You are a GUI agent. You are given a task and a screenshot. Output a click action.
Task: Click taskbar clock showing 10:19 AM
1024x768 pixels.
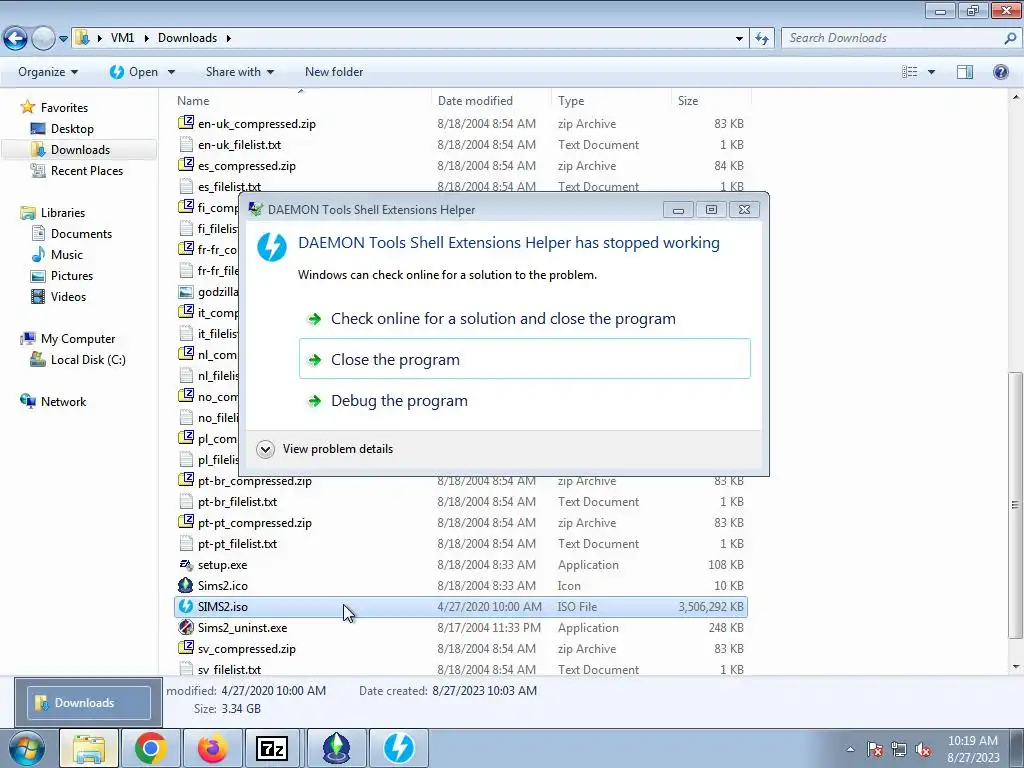click(972, 749)
